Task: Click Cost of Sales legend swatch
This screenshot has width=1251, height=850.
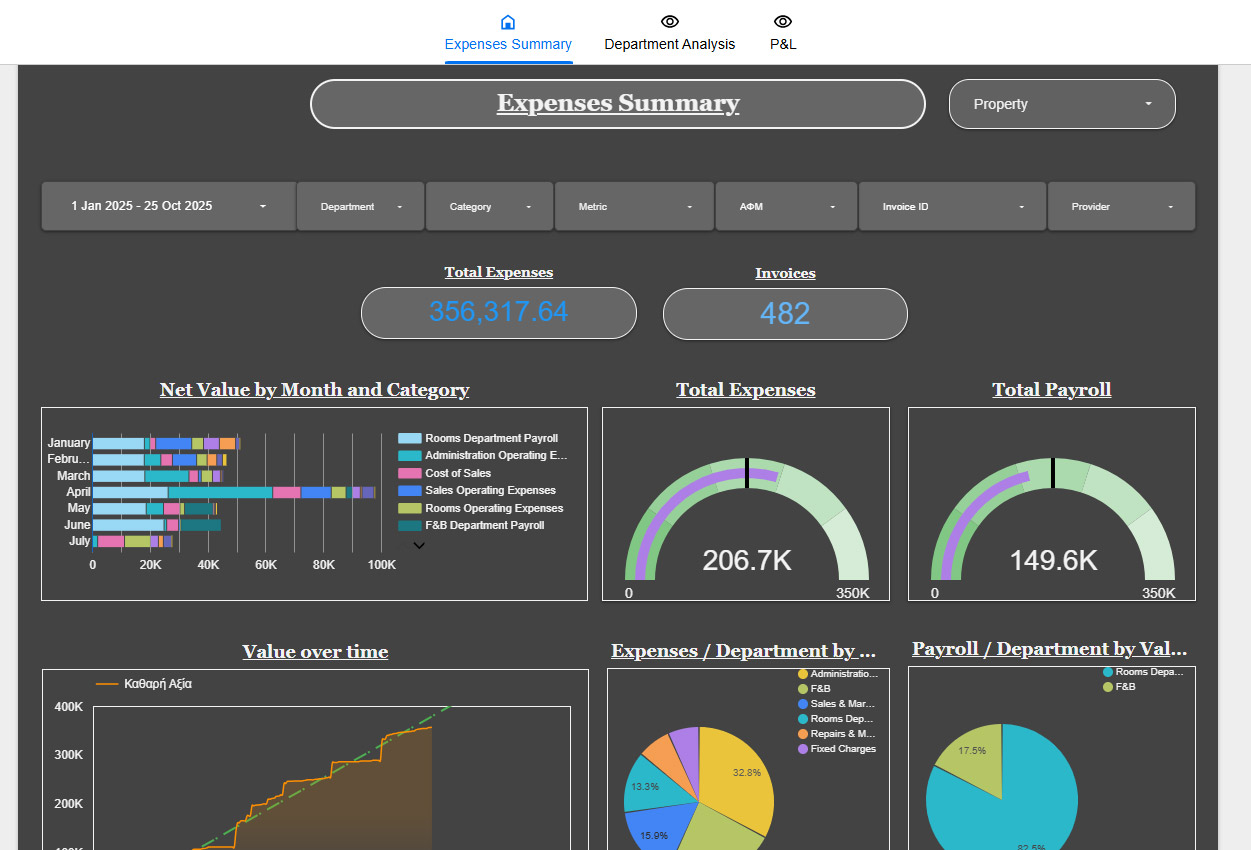Action: pos(409,473)
